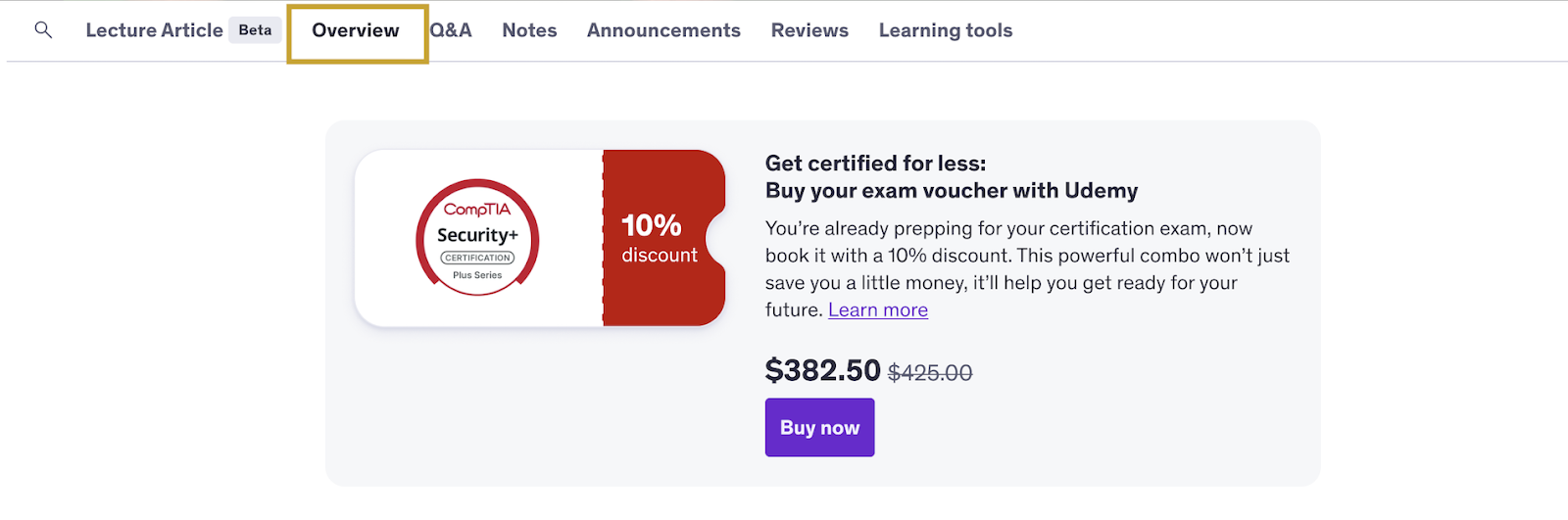
Task: Click the Beta badge next to Lecture Article
Action: click(255, 30)
